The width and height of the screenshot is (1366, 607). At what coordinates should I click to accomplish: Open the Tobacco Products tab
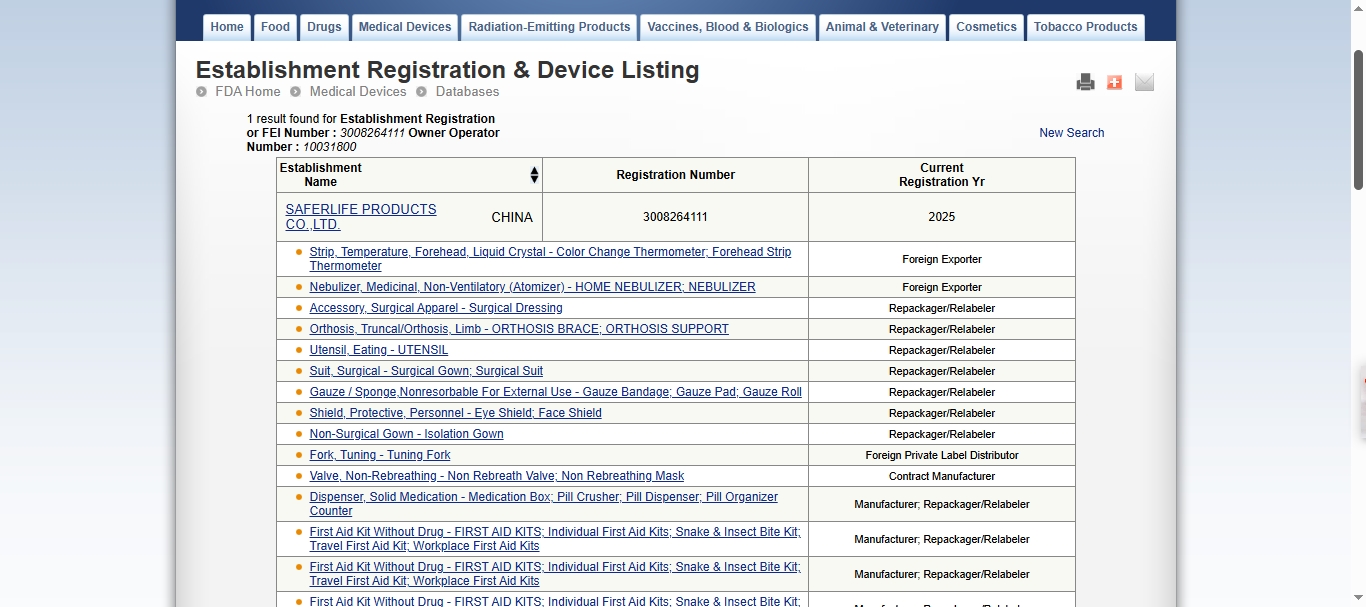(1085, 27)
